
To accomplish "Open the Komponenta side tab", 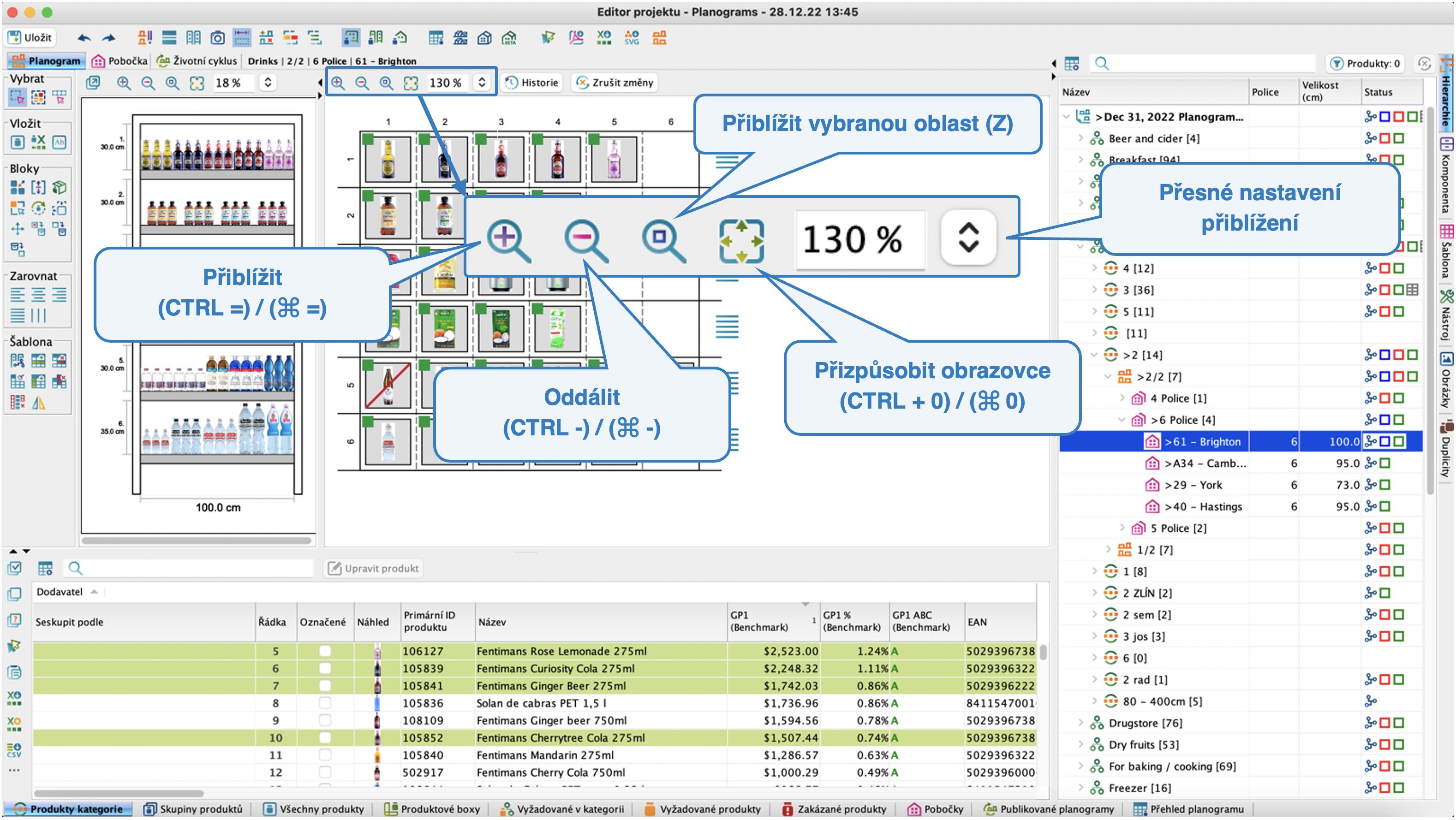I will pos(1446,175).
